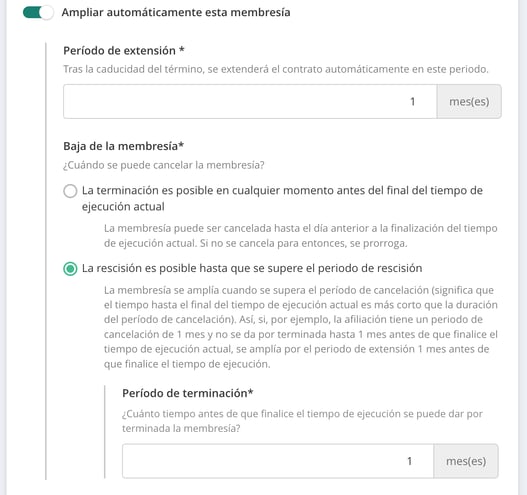Select the 'La terminación es posible en cualquier momento' radio

pyautogui.click(x=70, y=191)
